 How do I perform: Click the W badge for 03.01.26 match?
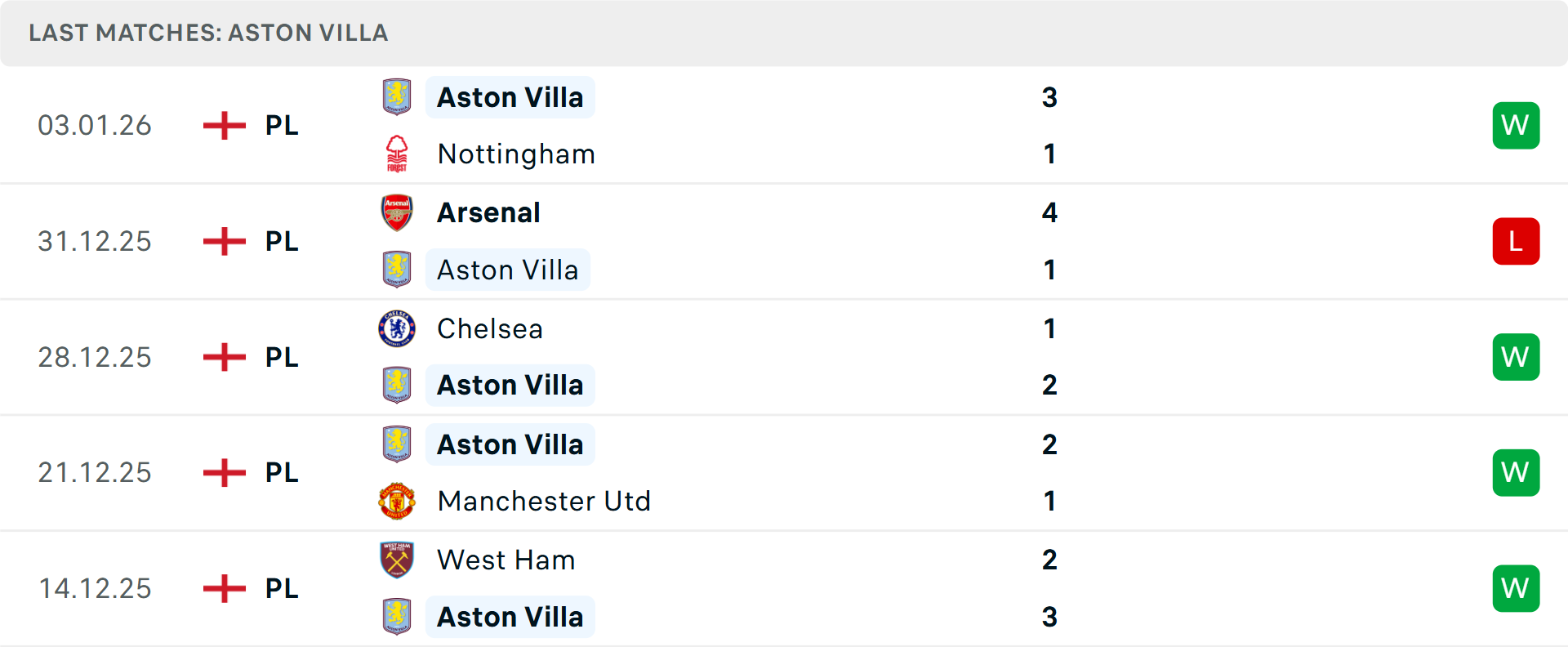click(1516, 125)
